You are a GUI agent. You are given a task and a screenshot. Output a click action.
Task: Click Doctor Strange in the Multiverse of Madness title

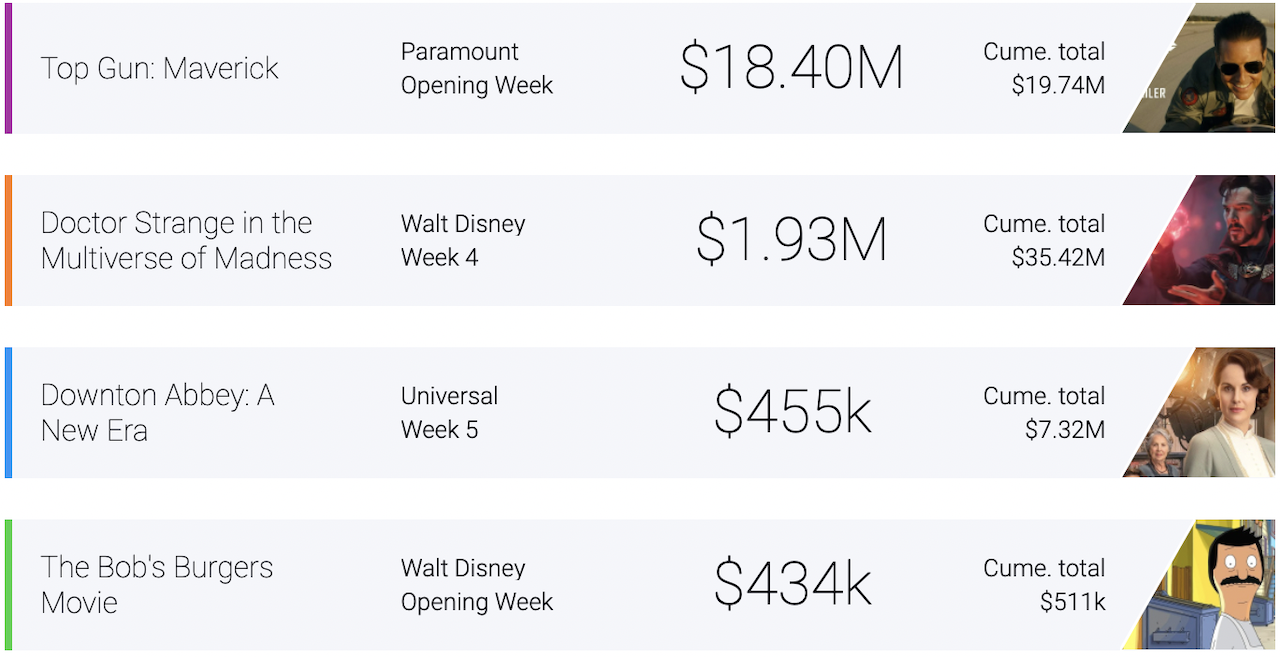click(186, 240)
